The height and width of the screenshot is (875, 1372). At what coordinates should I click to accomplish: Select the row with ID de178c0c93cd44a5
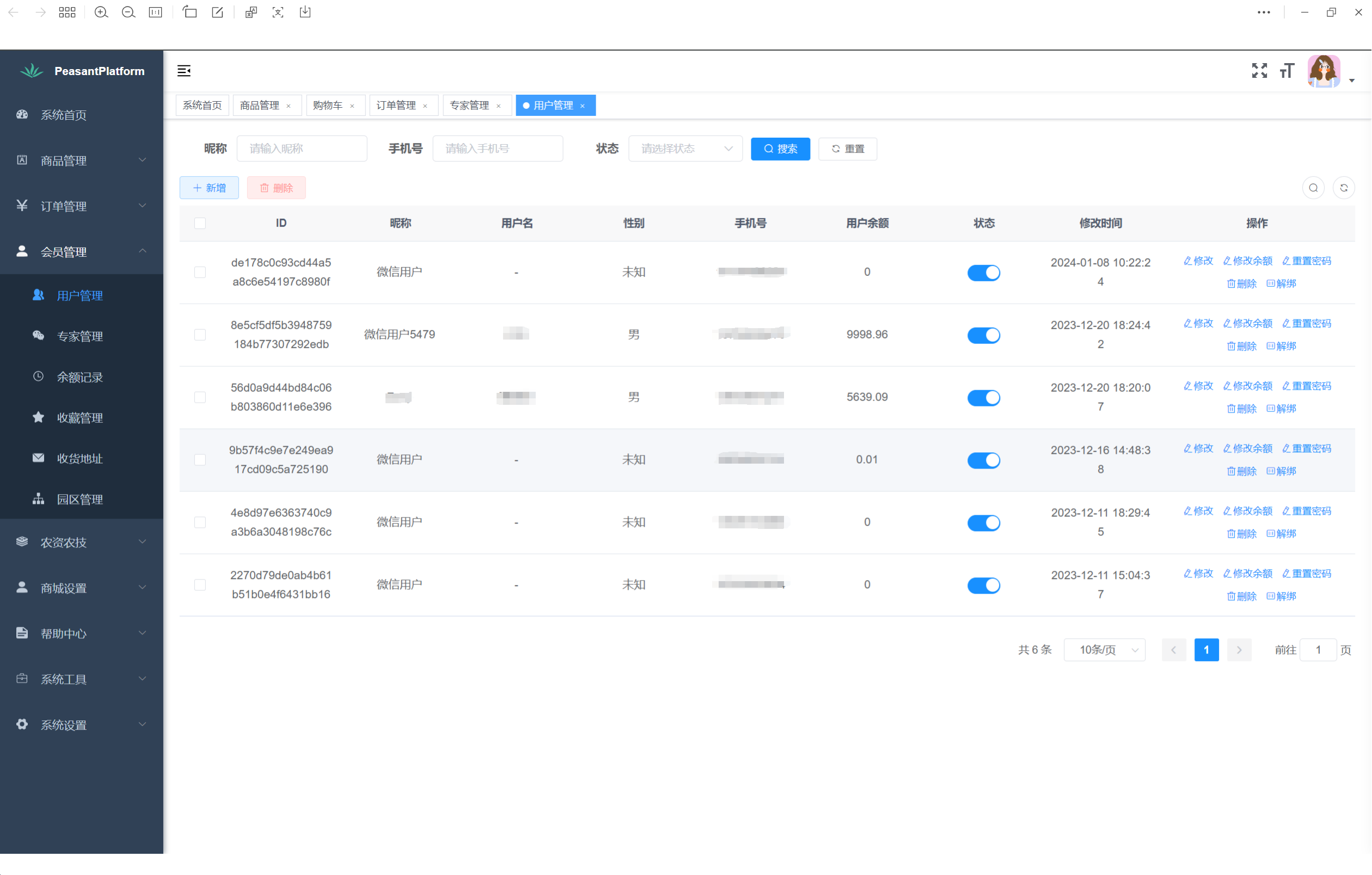pyautogui.click(x=200, y=272)
